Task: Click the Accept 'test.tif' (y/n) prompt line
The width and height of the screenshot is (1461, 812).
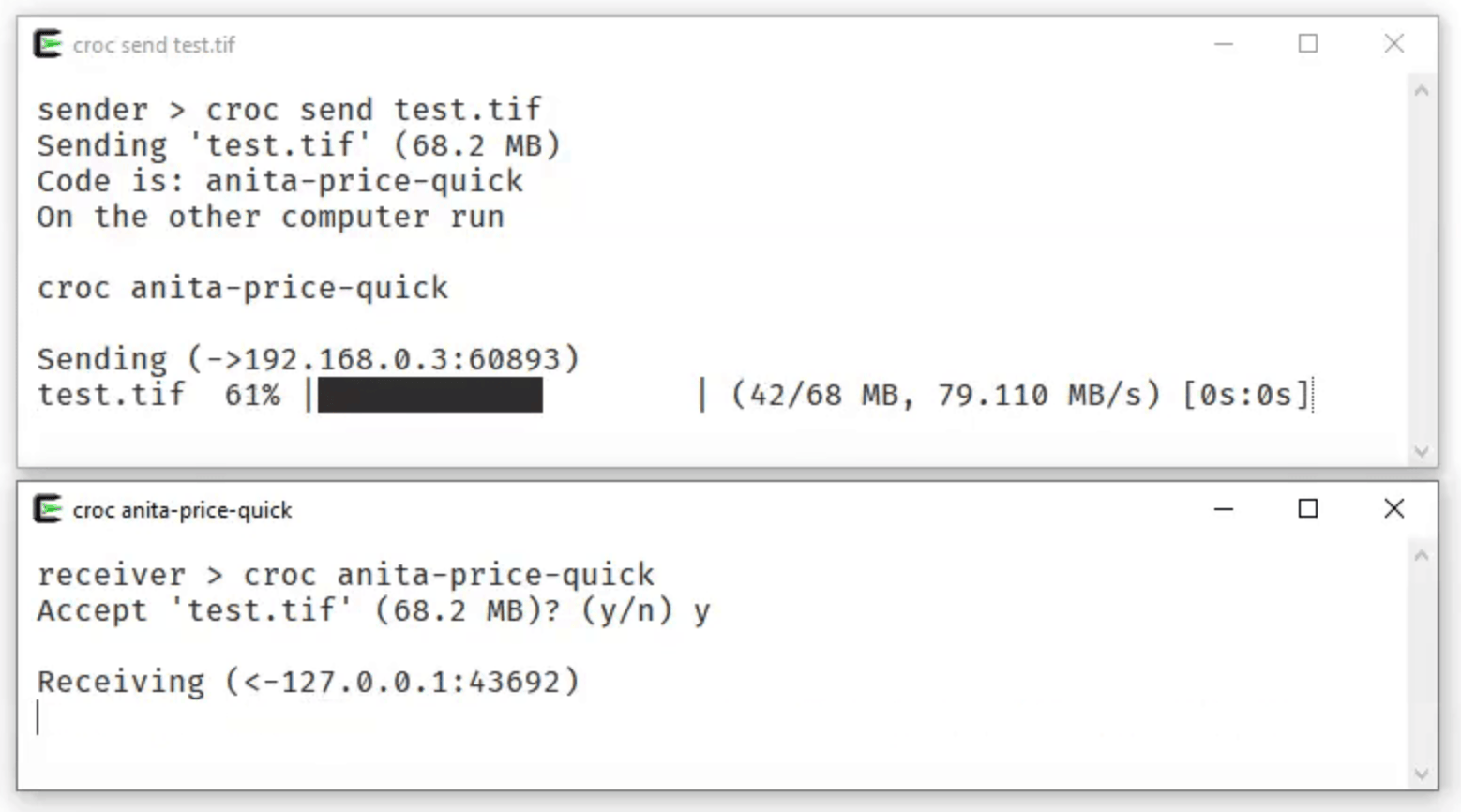Action: click(x=373, y=611)
